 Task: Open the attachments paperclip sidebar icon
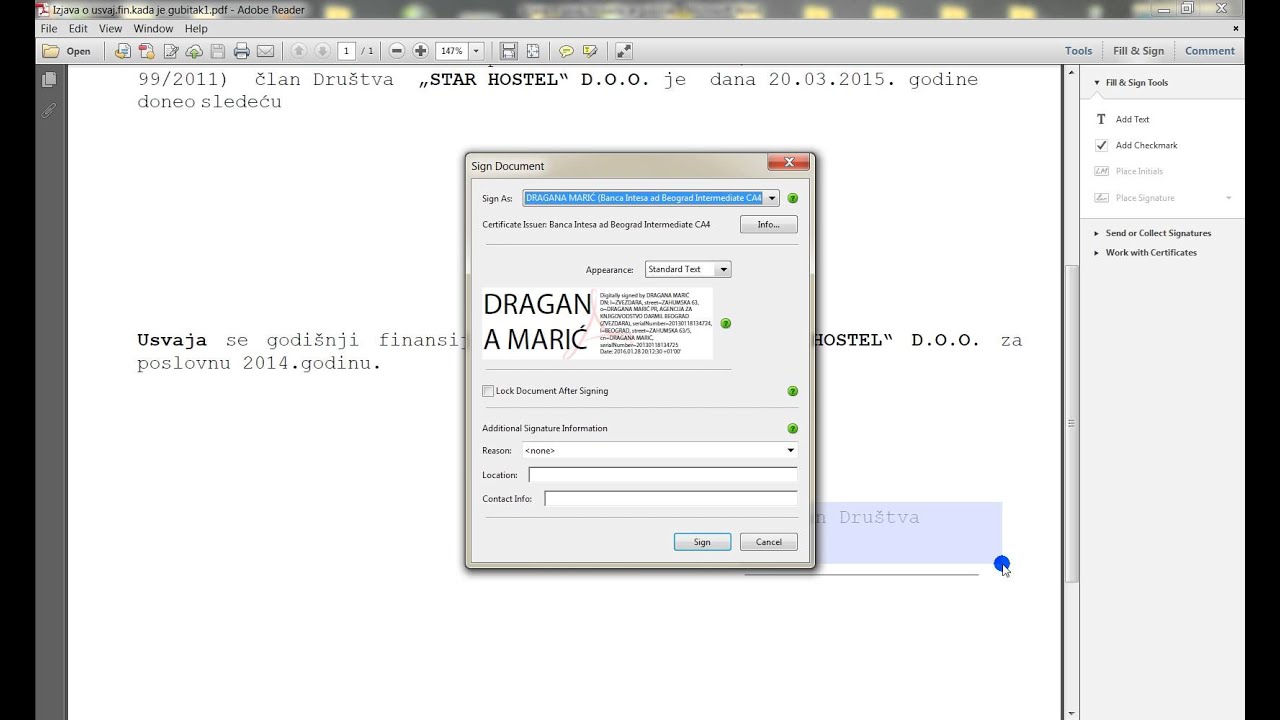click(x=49, y=110)
